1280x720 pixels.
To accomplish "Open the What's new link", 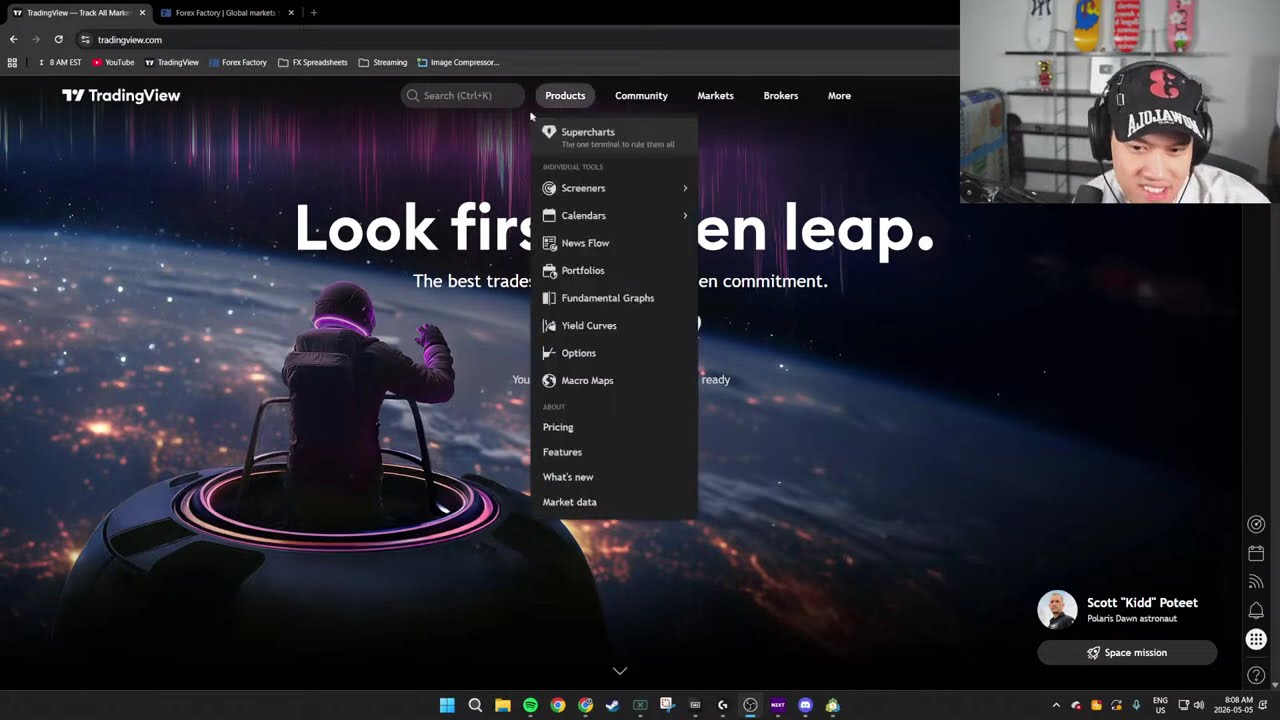I will point(568,477).
